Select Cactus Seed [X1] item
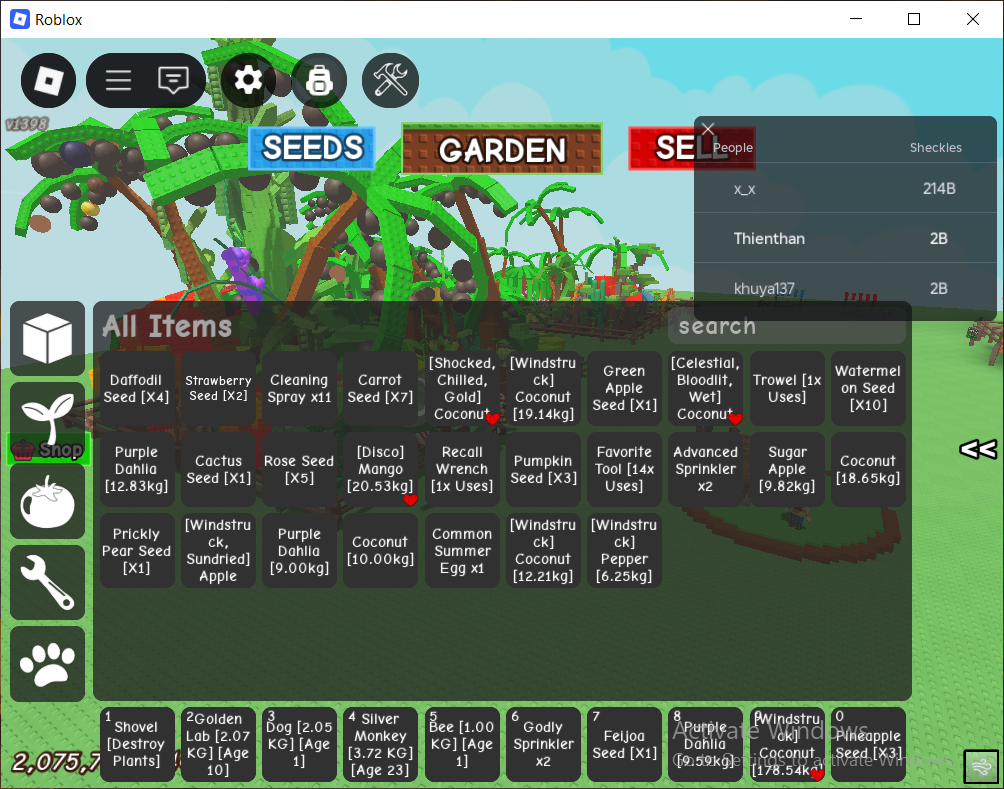 pyautogui.click(x=218, y=469)
